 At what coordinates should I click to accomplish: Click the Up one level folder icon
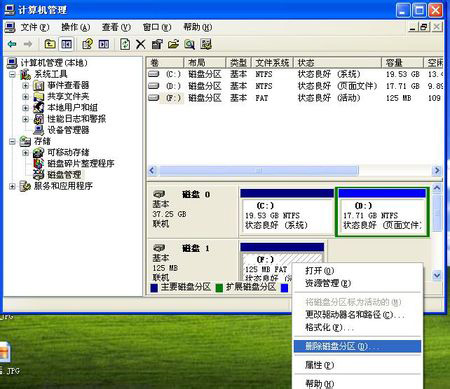[x=50, y=44]
